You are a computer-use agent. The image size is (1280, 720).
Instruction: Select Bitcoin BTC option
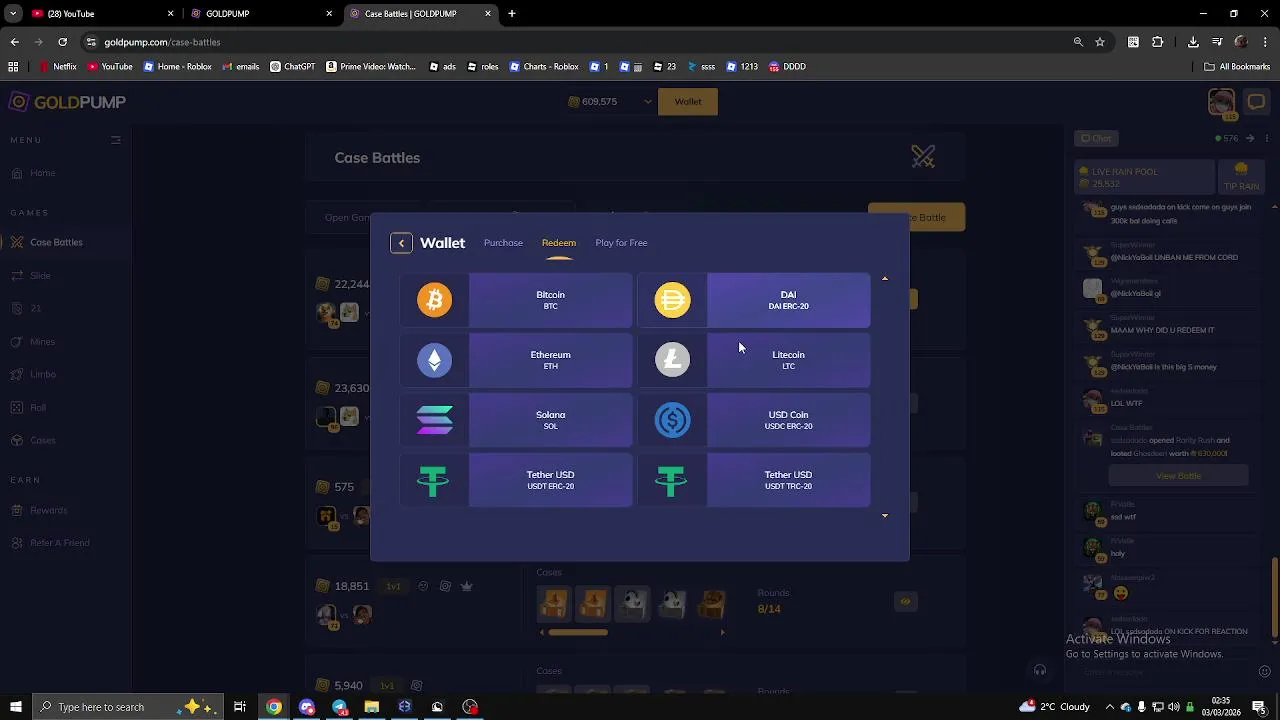(x=516, y=300)
